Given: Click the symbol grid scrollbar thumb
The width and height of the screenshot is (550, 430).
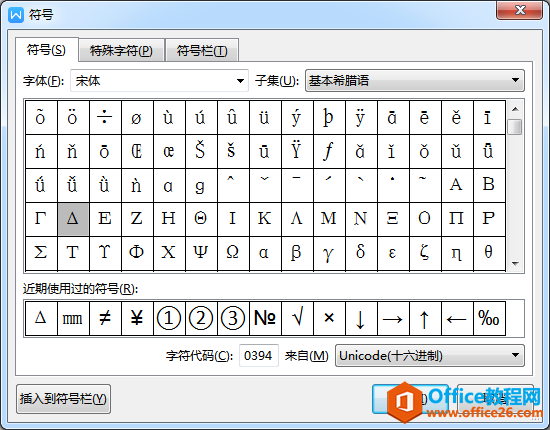Looking at the screenshot, I should click(x=515, y=127).
